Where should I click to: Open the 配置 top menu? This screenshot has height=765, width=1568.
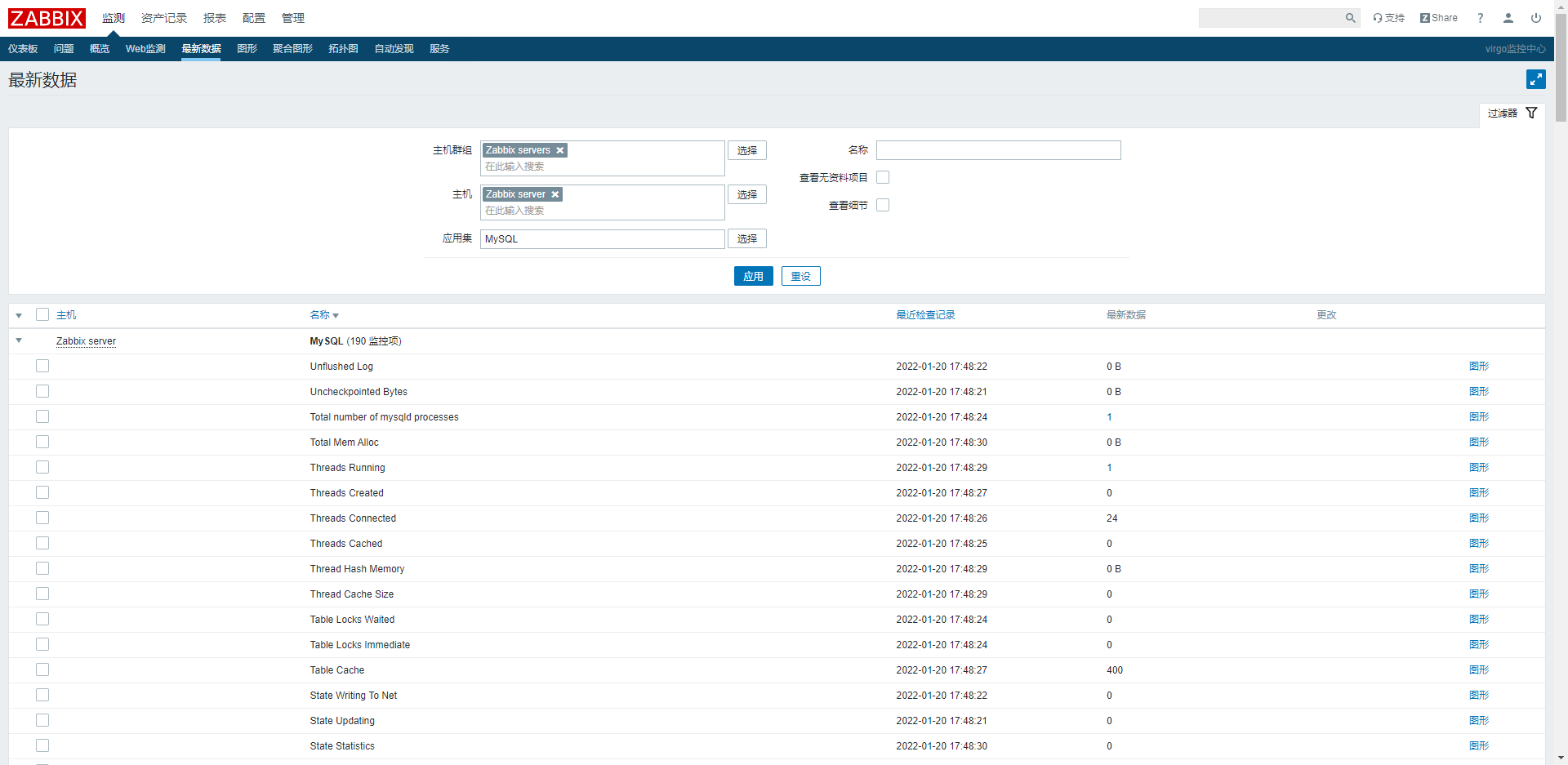click(x=254, y=18)
